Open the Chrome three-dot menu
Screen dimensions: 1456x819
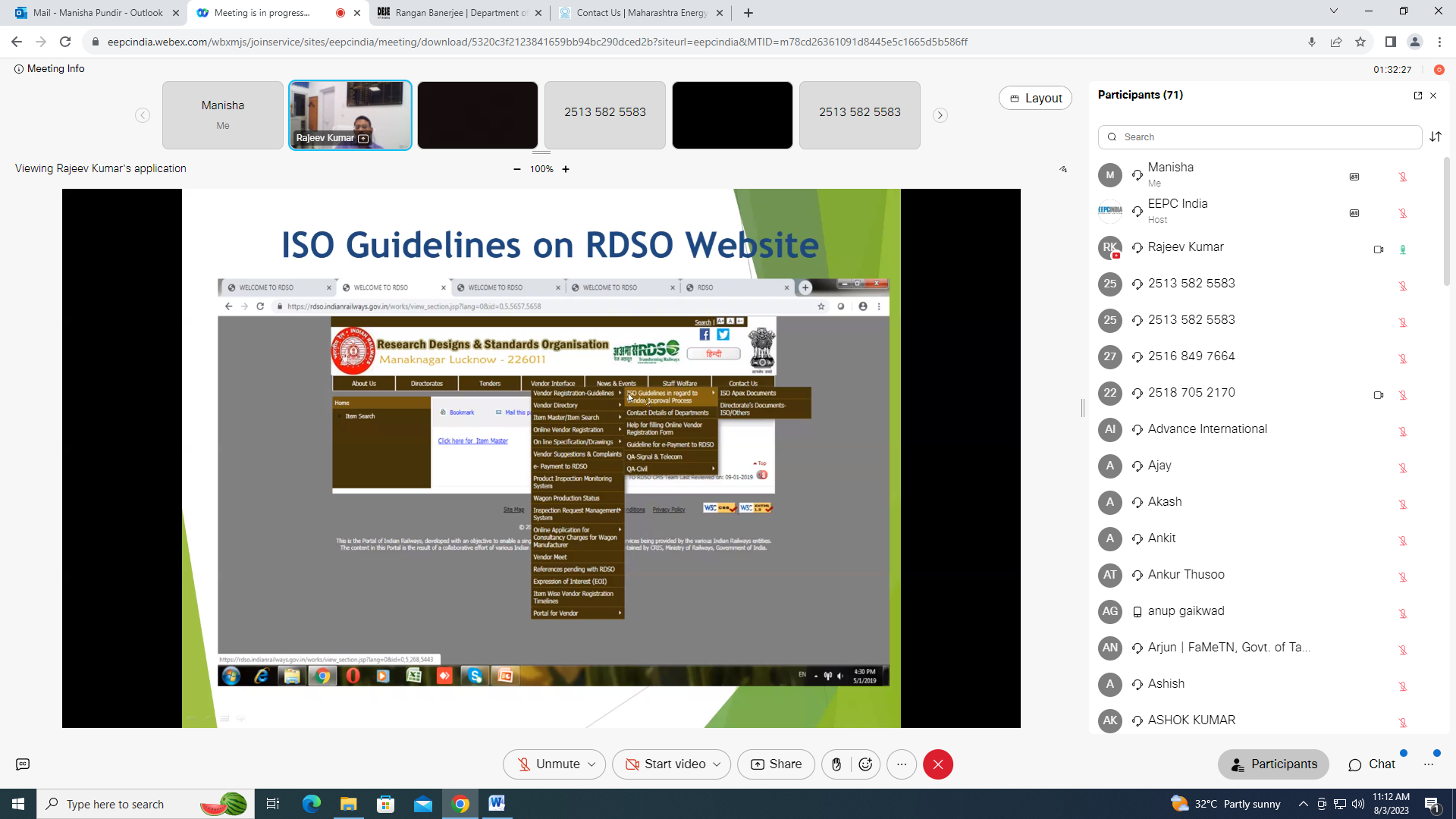(1439, 42)
